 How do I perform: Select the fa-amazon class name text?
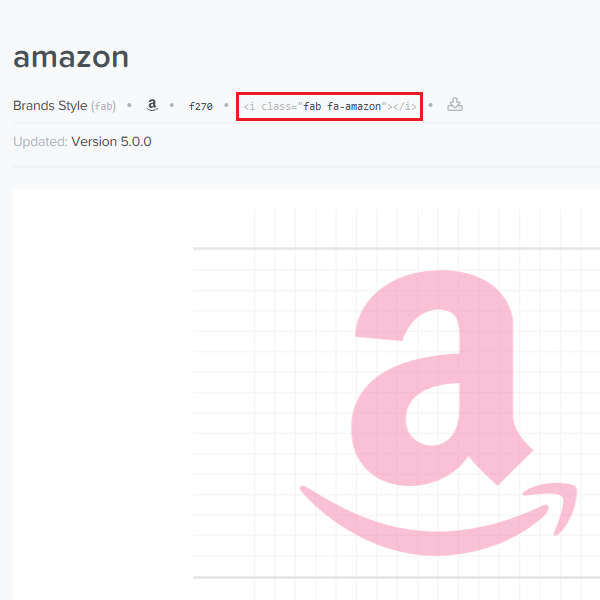click(x=354, y=106)
